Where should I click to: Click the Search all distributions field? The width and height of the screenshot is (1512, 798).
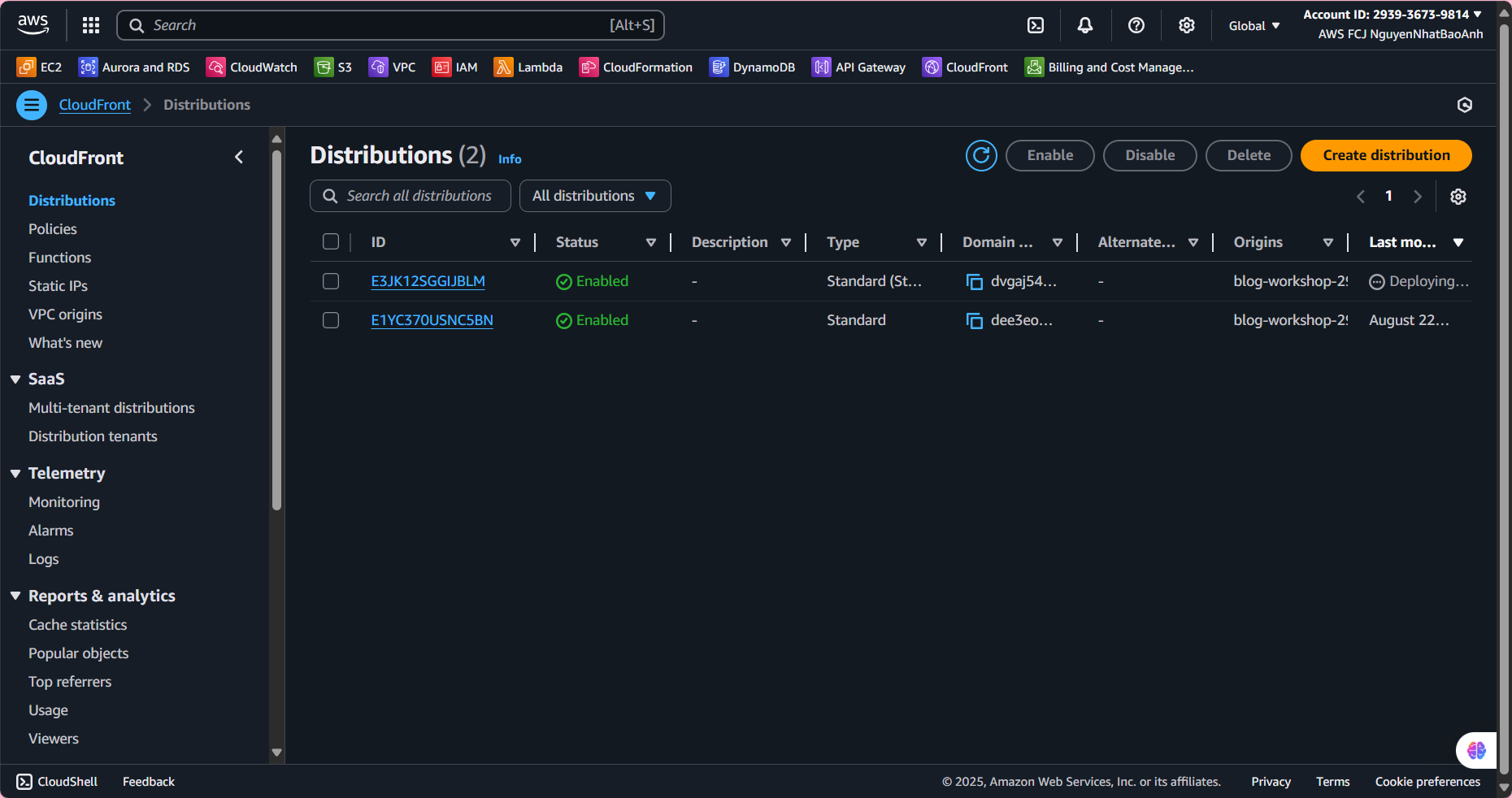(418, 196)
